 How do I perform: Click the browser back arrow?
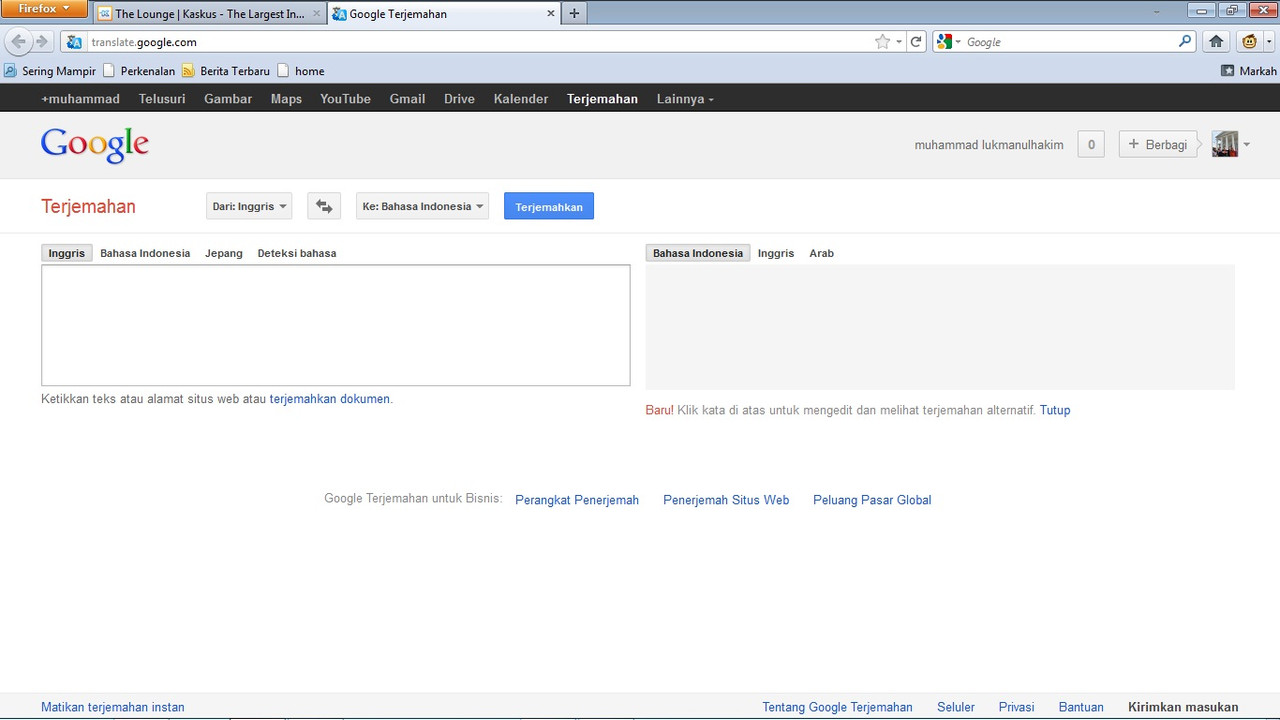[x=18, y=42]
